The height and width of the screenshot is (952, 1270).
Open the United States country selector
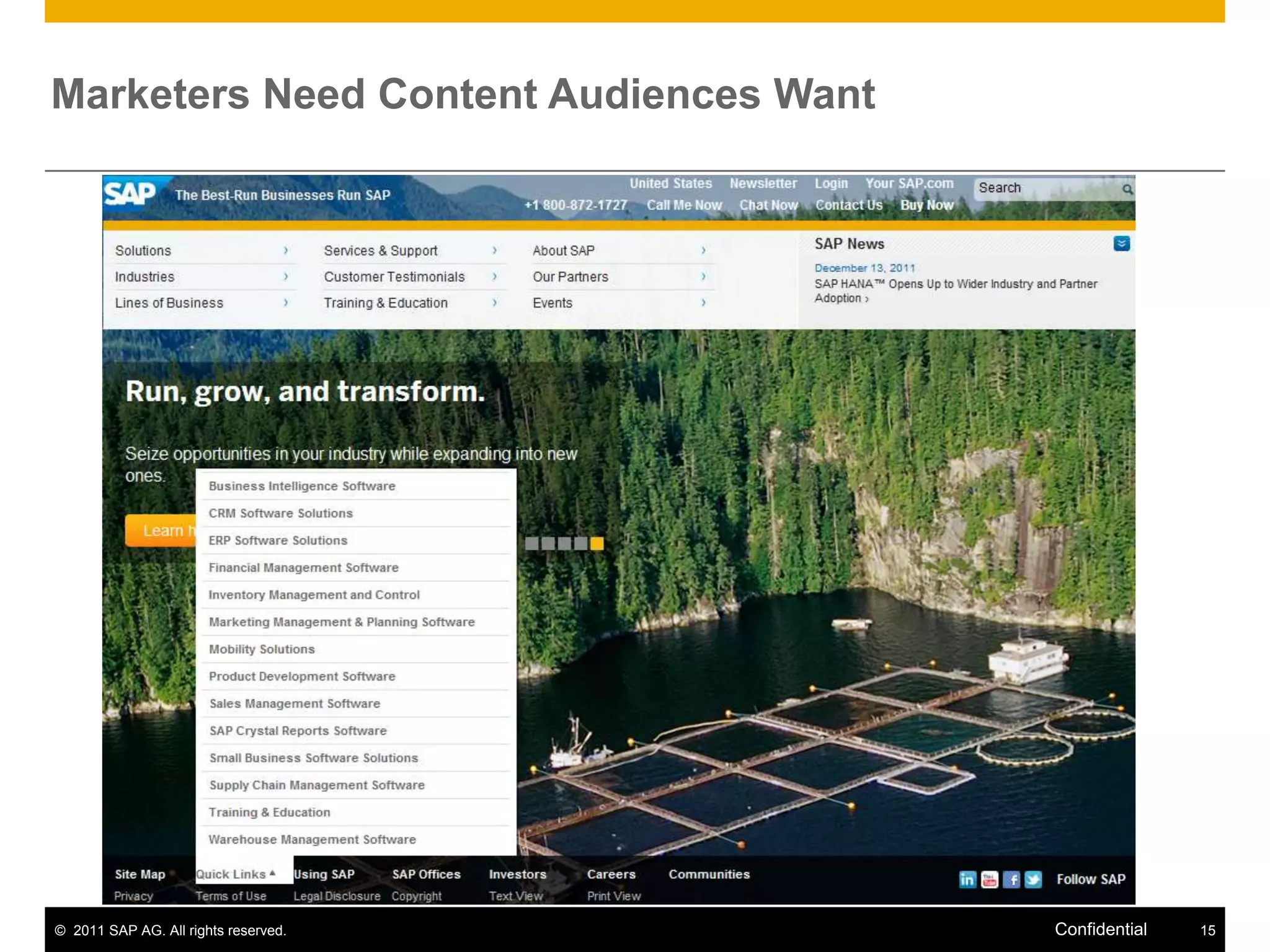coord(671,184)
